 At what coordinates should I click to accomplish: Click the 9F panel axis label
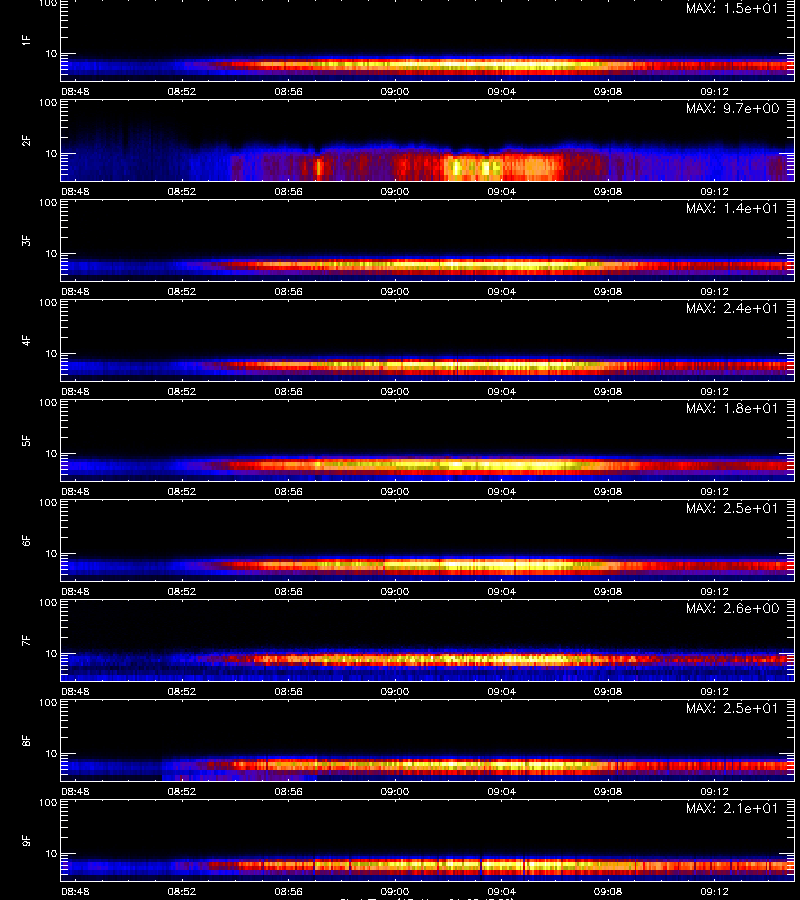pos(26,840)
